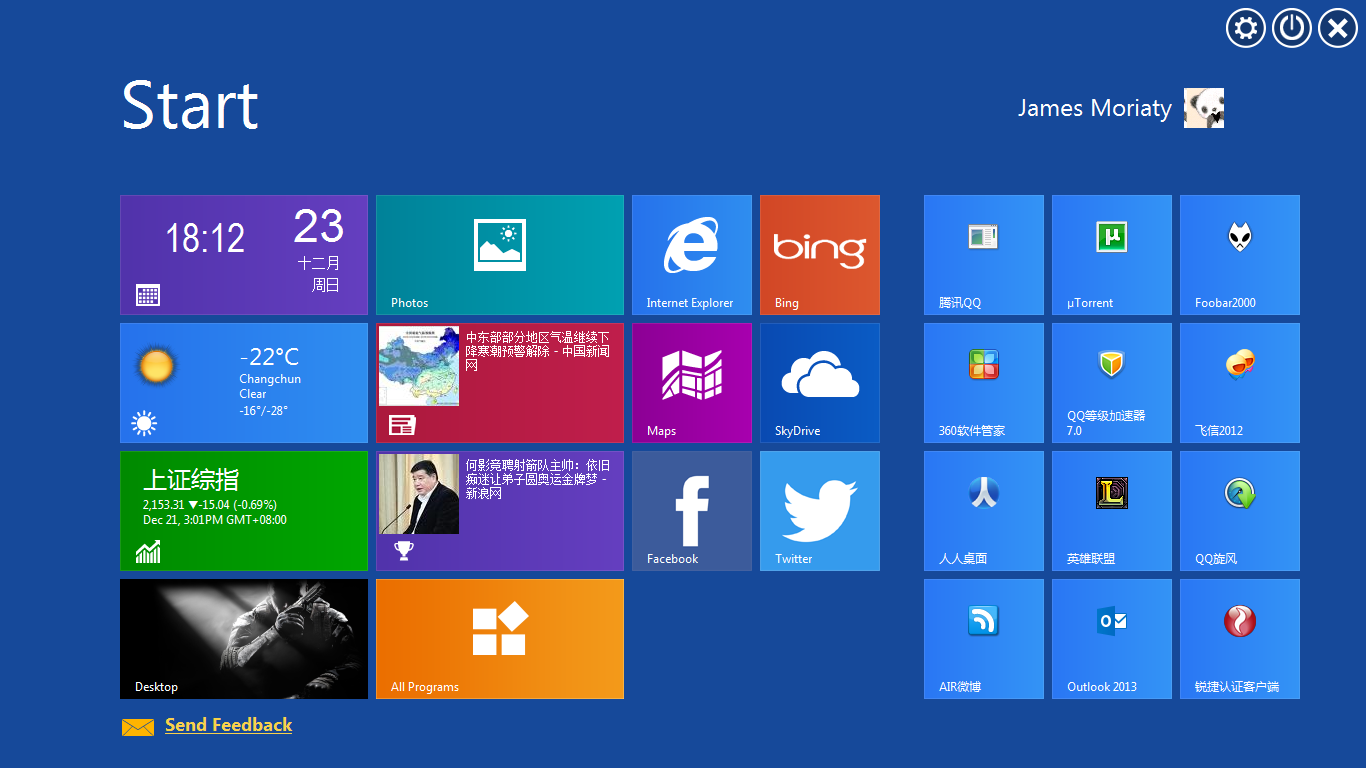
Task: Launch the 锐捷认证客户端 tile
Action: point(1240,639)
